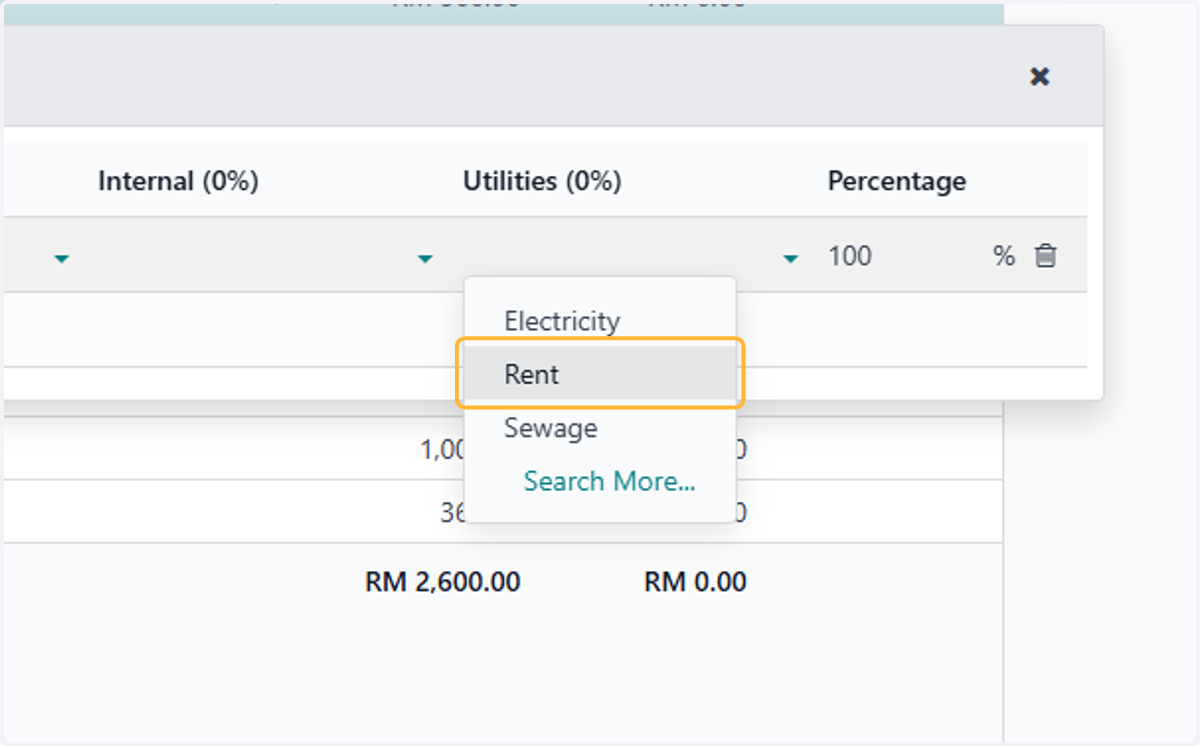Open the dropdown arrow before Internal column
This screenshot has width=1200, height=746.
[62, 259]
